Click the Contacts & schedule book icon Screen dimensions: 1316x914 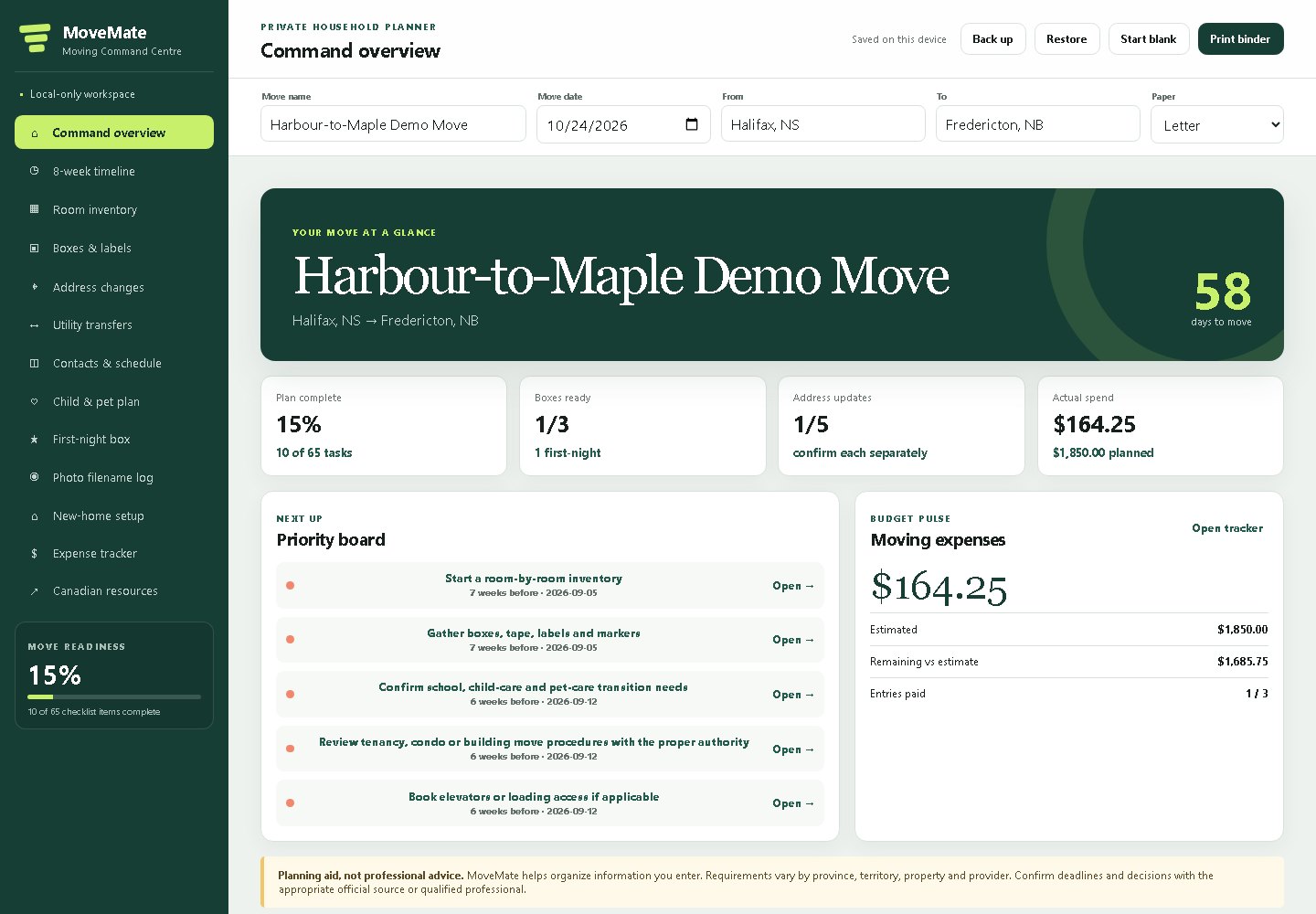[x=35, y=363]
